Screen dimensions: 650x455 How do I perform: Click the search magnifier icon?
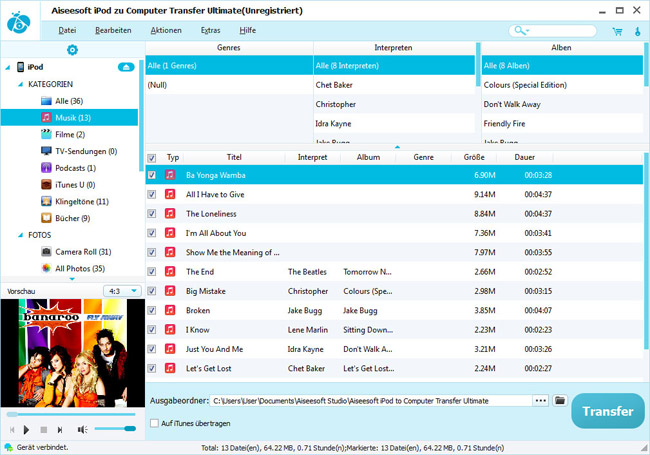(519, 30)
